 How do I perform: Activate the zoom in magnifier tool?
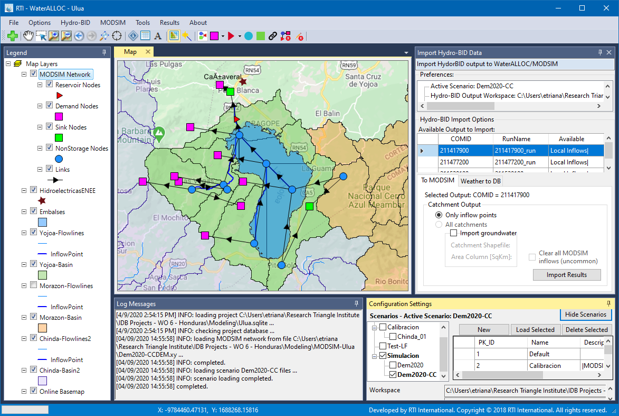click(x=54, y=36)
